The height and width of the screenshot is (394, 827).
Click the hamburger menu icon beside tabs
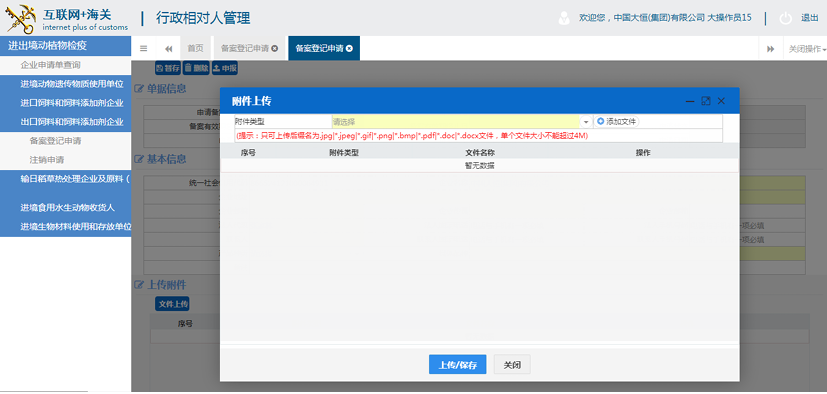tap(143, 49)
